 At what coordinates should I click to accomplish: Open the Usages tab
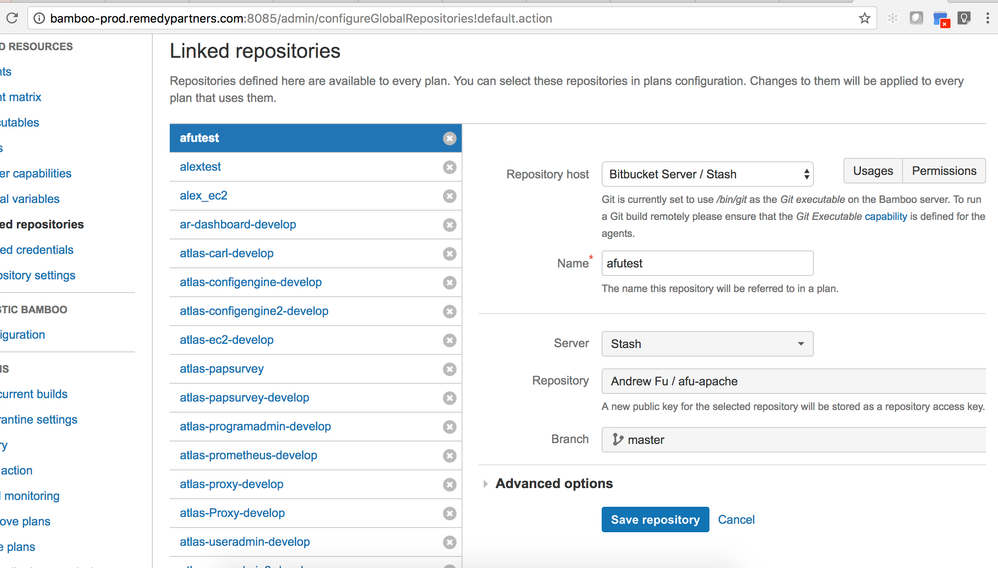873,171
